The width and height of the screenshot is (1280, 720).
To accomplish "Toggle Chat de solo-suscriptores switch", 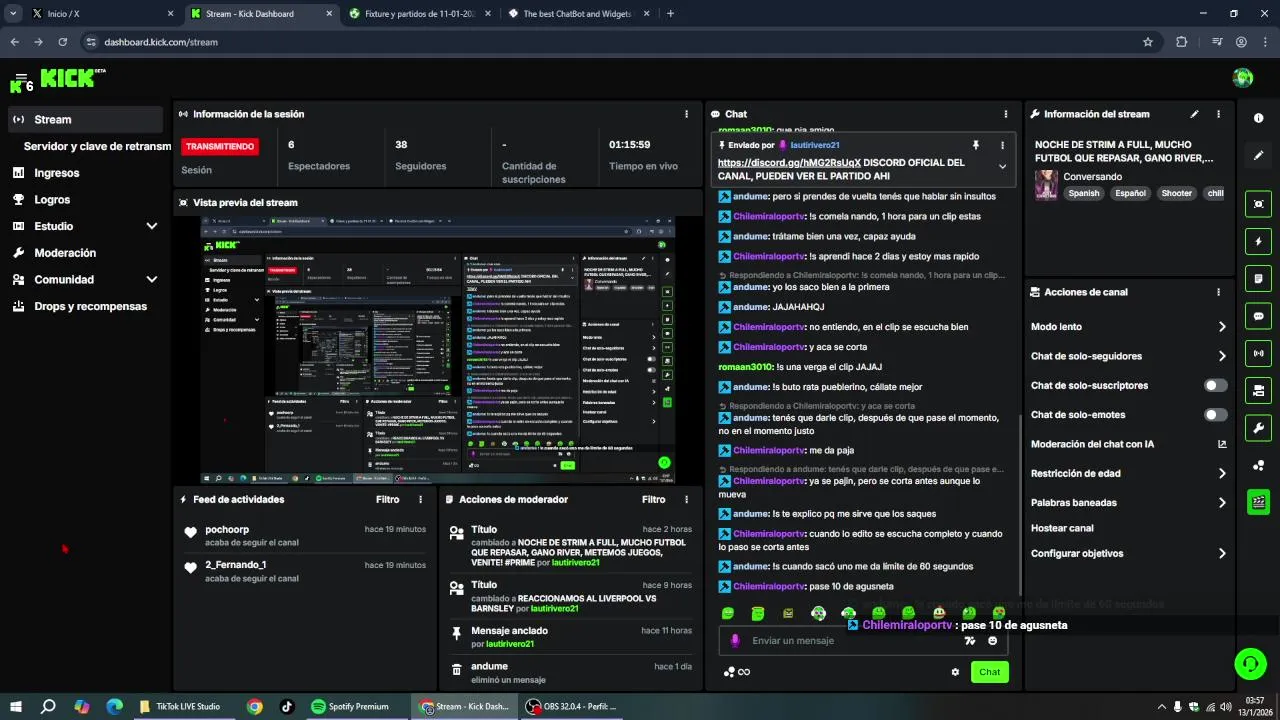I will point(1216,385).
